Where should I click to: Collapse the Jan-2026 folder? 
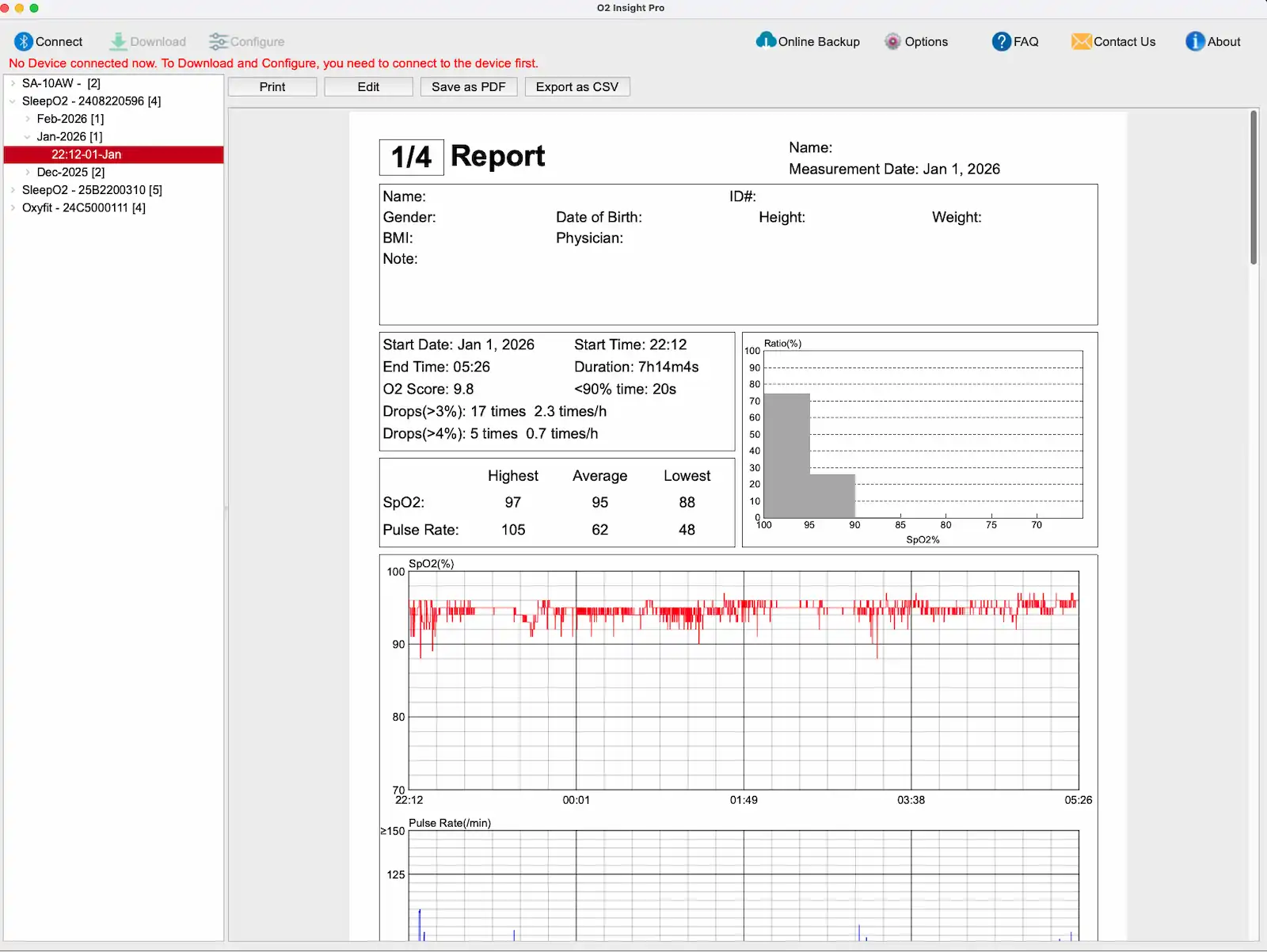click(x=29, y=136)
